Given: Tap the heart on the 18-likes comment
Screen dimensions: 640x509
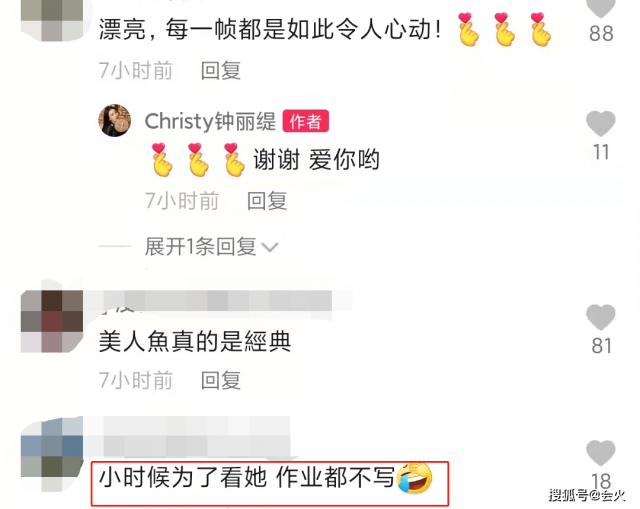Looking at the screenshot, I should tap(600, 453).
